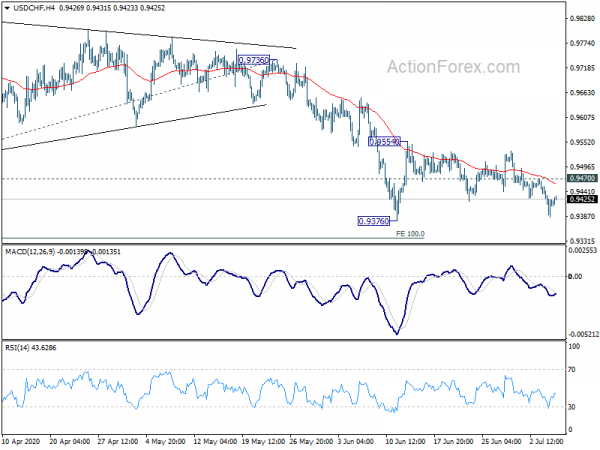Click the 0.94965 price axis value

click(582, 167)
